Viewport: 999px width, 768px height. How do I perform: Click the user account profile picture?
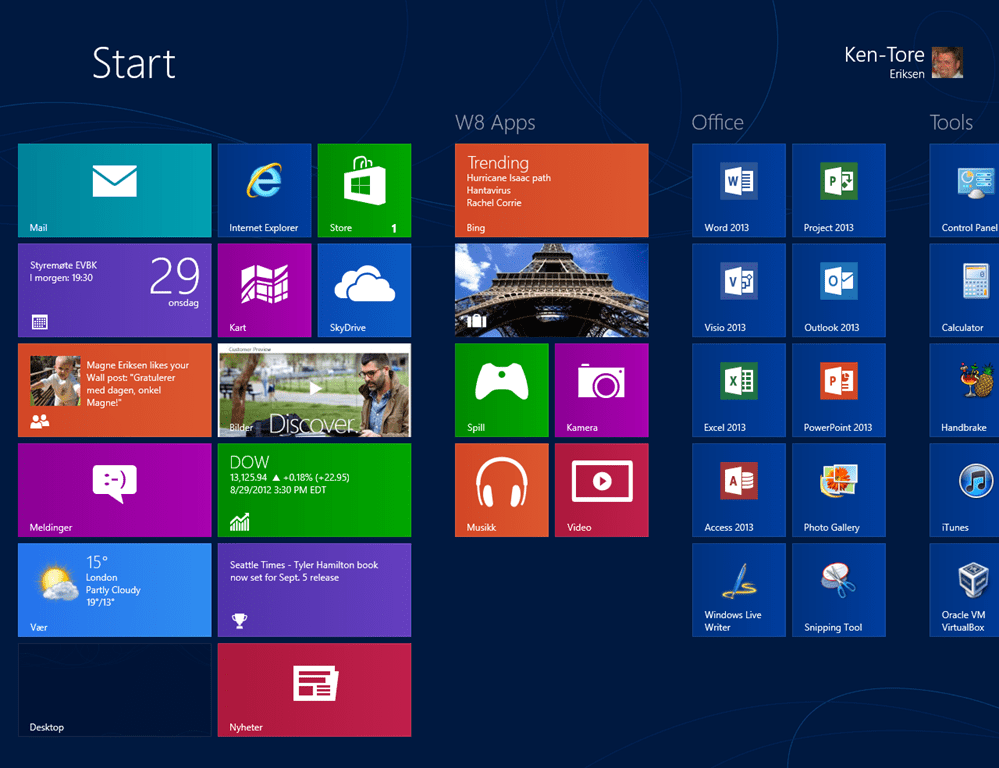tap(947, 62)
